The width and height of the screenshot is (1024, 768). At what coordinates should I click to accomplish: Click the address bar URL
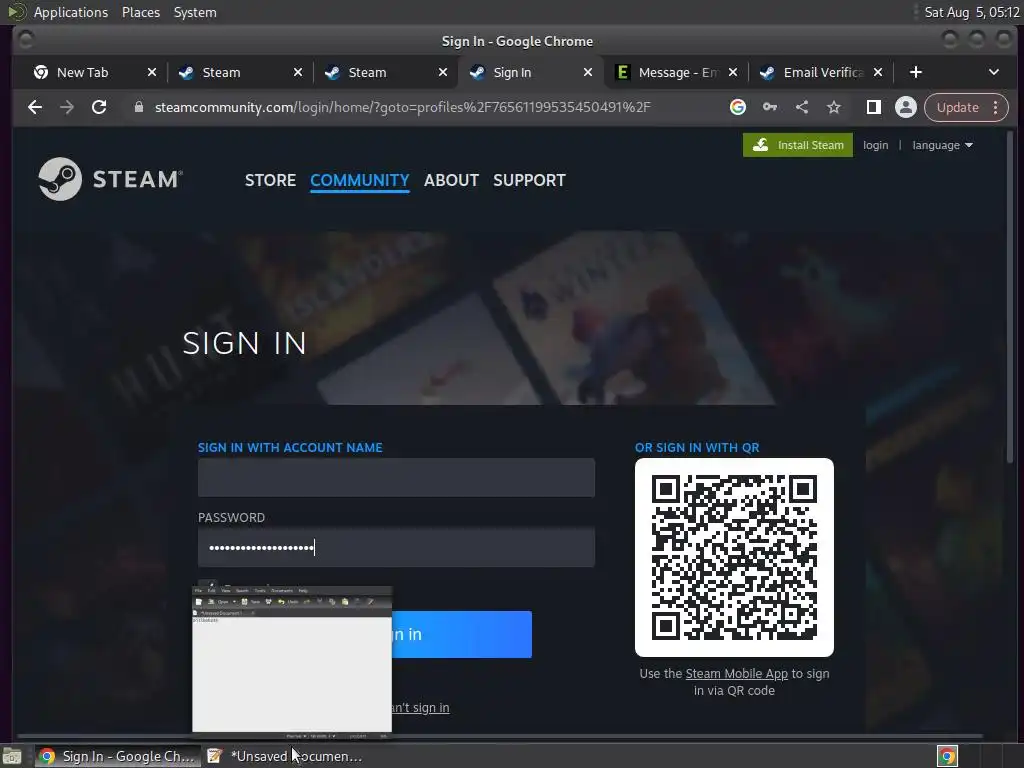point(402,107)
